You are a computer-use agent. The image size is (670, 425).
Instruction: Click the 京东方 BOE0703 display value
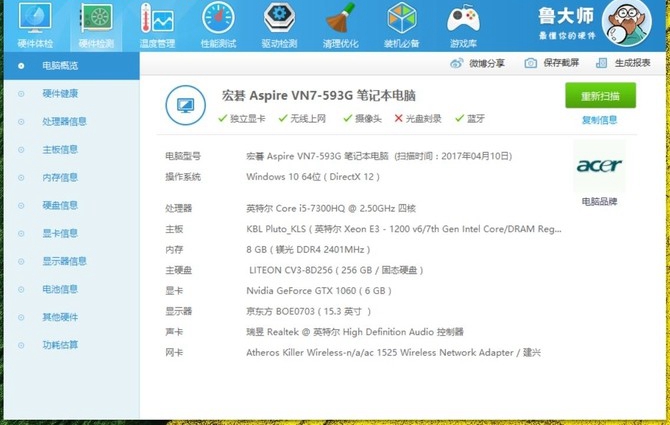(x=309, y=311)
